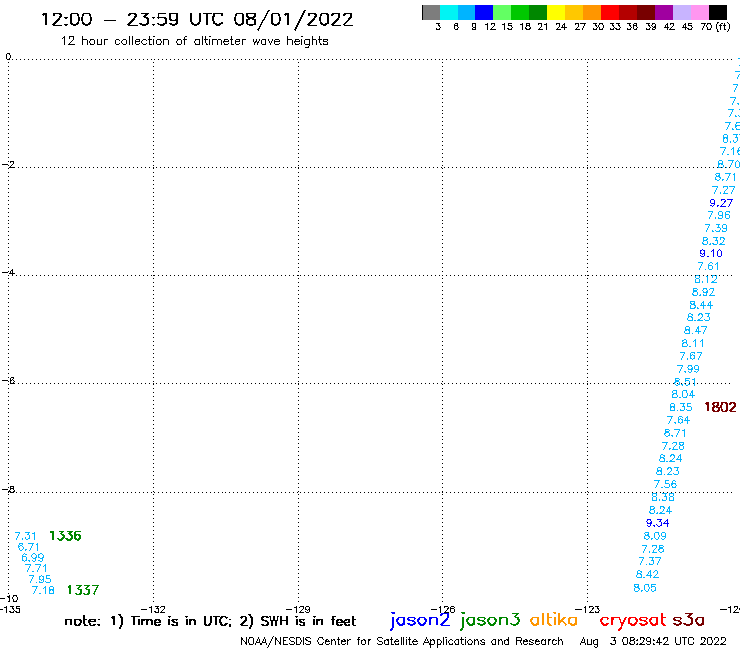Click wave height value 7.18

tap(43, 591)
